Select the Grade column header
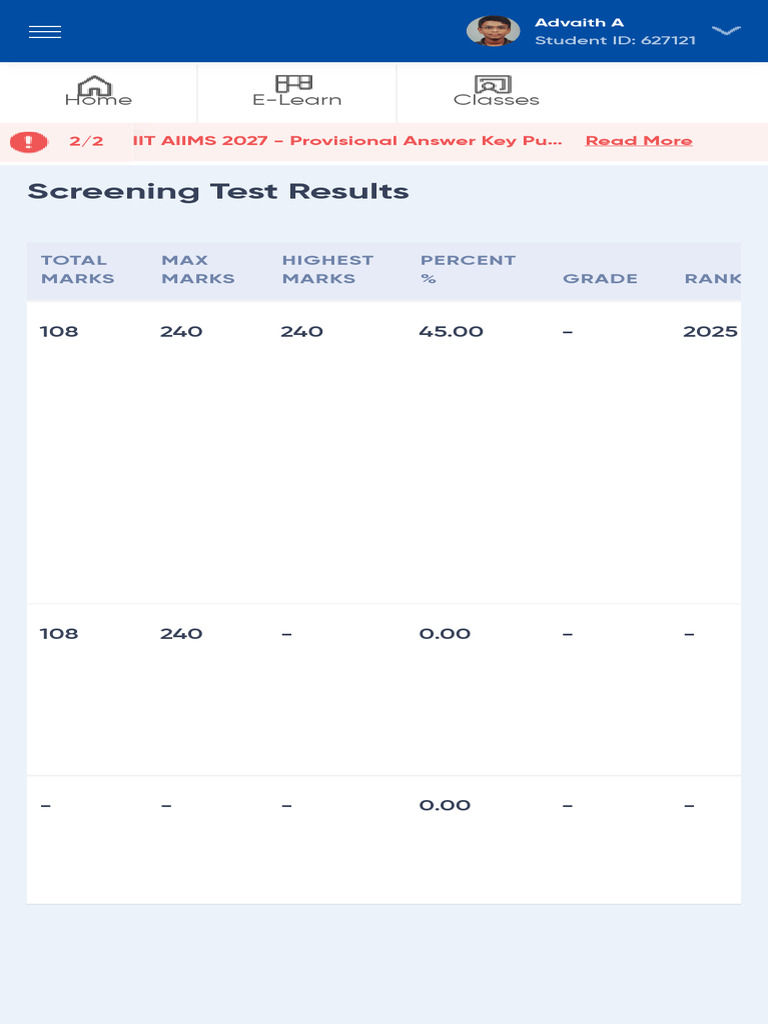The width and height of the screenshot is (768, 1024). [600, 278]
